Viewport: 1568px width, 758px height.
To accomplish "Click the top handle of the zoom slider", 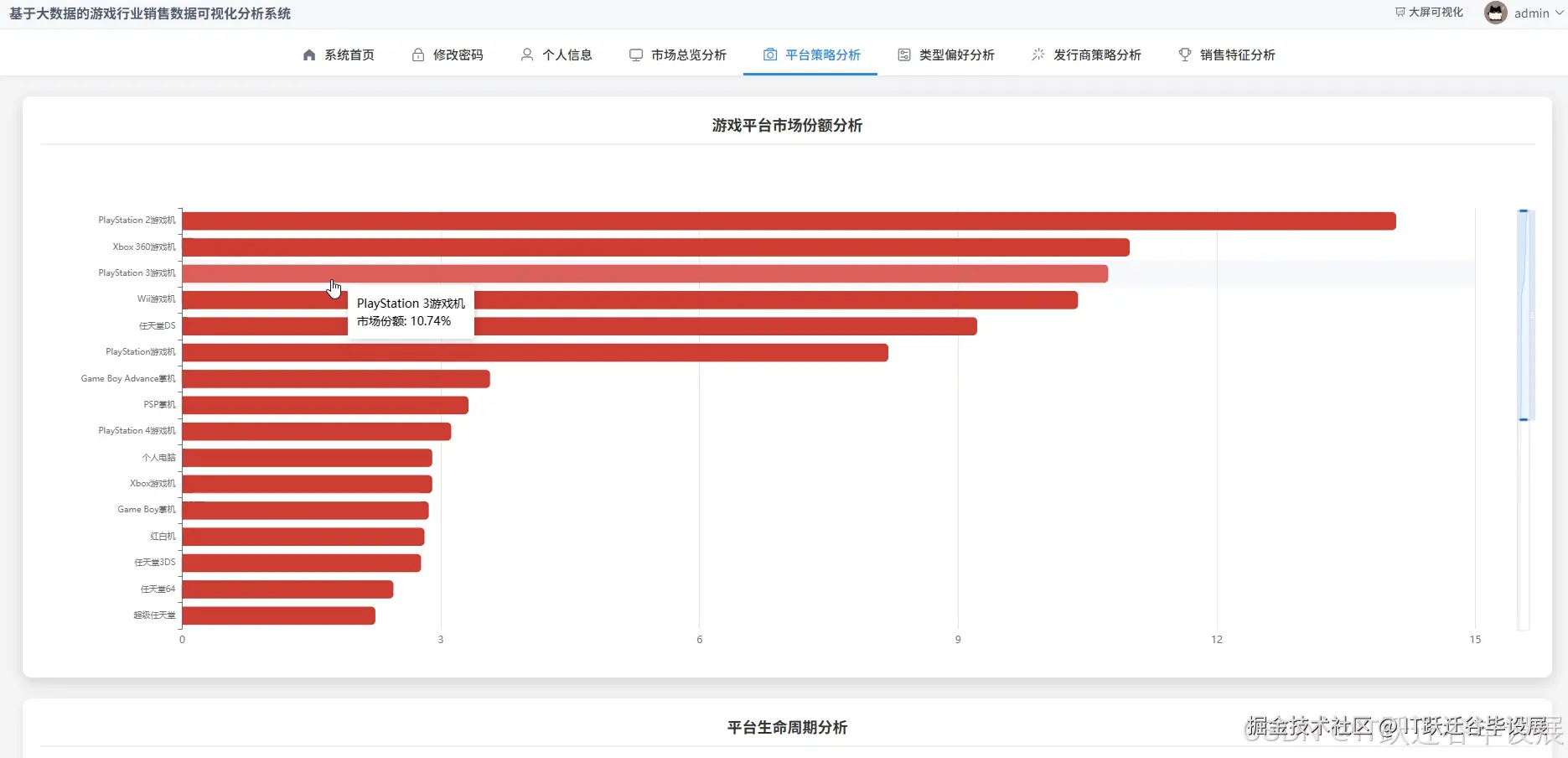I will pos(1524,210).
